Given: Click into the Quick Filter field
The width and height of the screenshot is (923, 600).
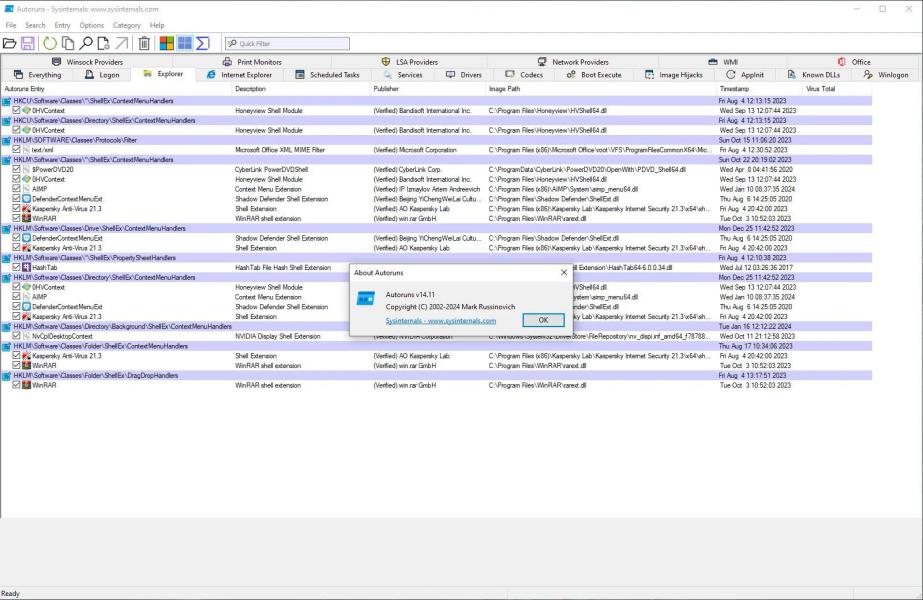Looking at the screenshot, I should 287,44.
